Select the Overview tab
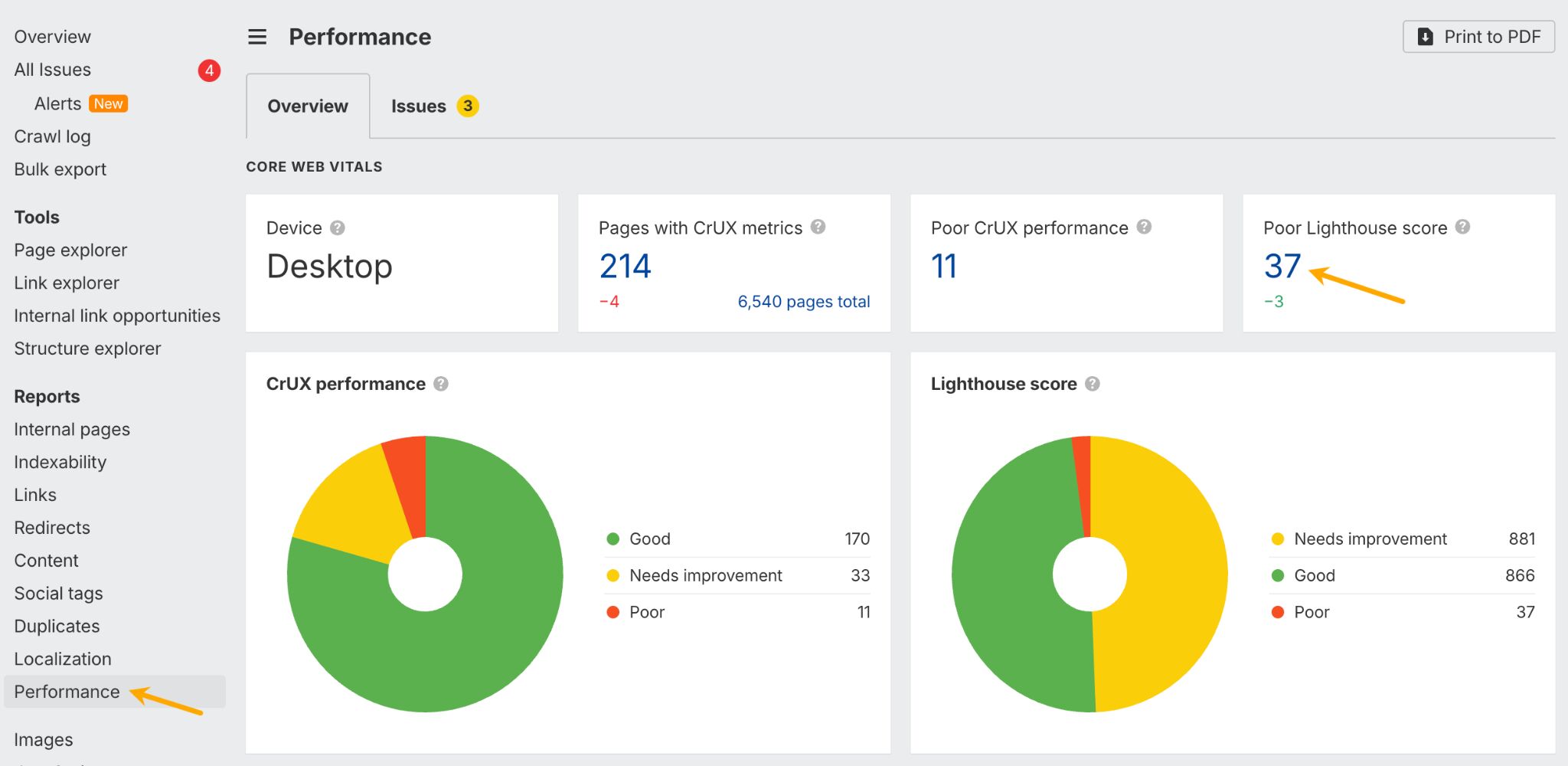The width and height of the screenshot is (1568, 766). pyautogui.click(x=307, y=106)
